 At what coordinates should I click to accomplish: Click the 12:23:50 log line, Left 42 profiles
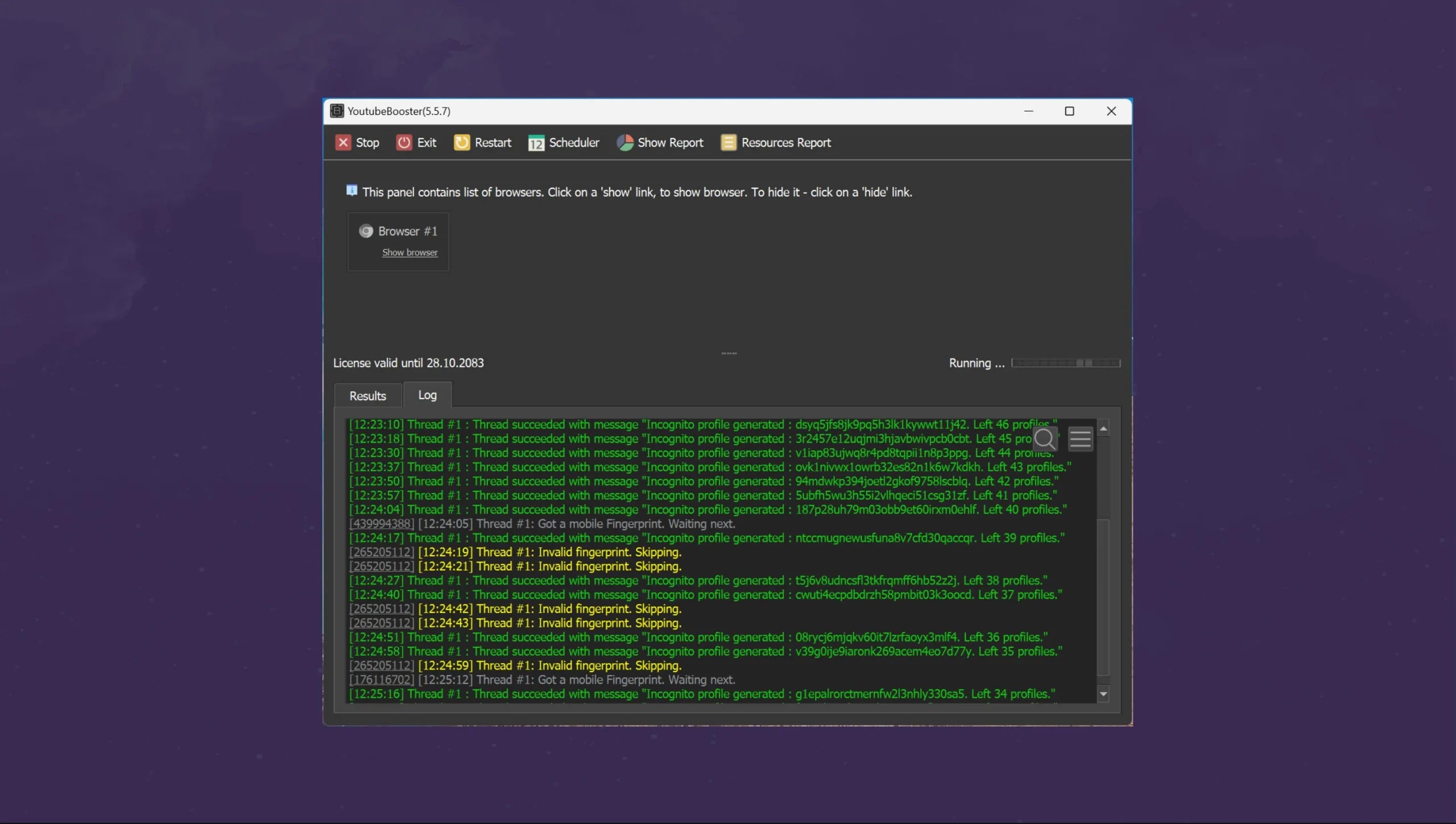point(704,481)
